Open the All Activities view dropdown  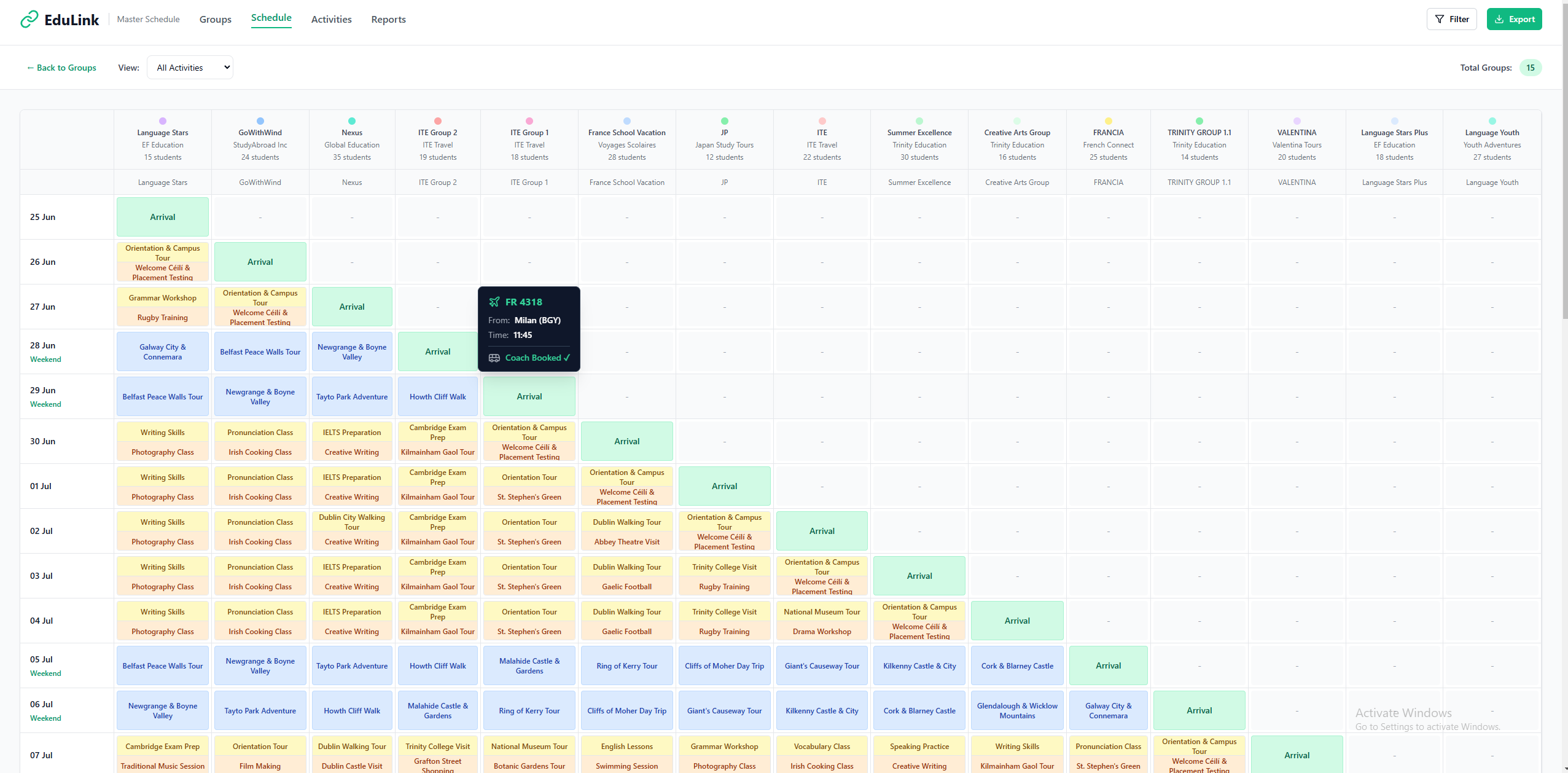tap(190, 67)
